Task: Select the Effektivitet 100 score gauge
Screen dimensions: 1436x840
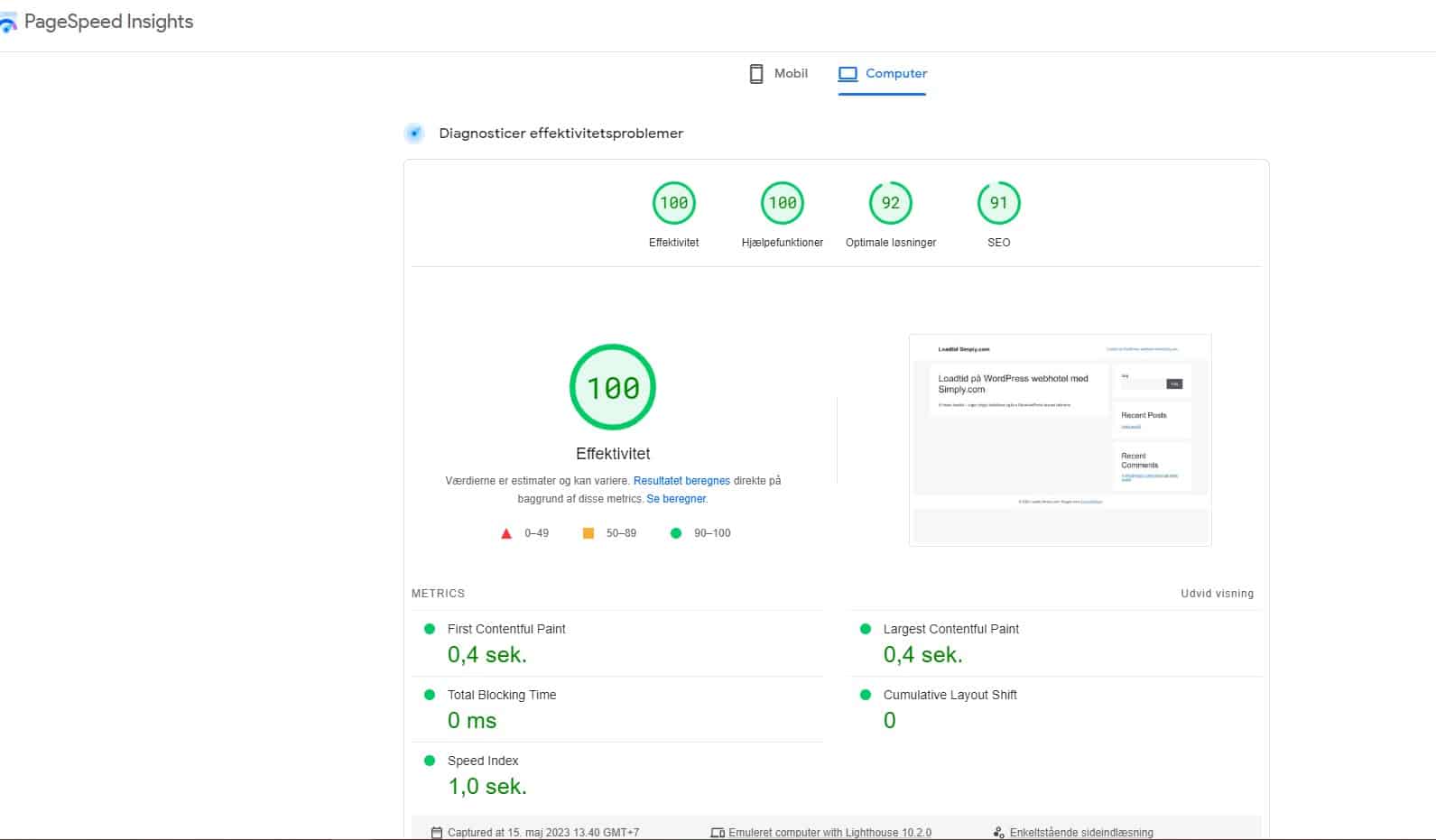Action: click(x=673, y=203)
